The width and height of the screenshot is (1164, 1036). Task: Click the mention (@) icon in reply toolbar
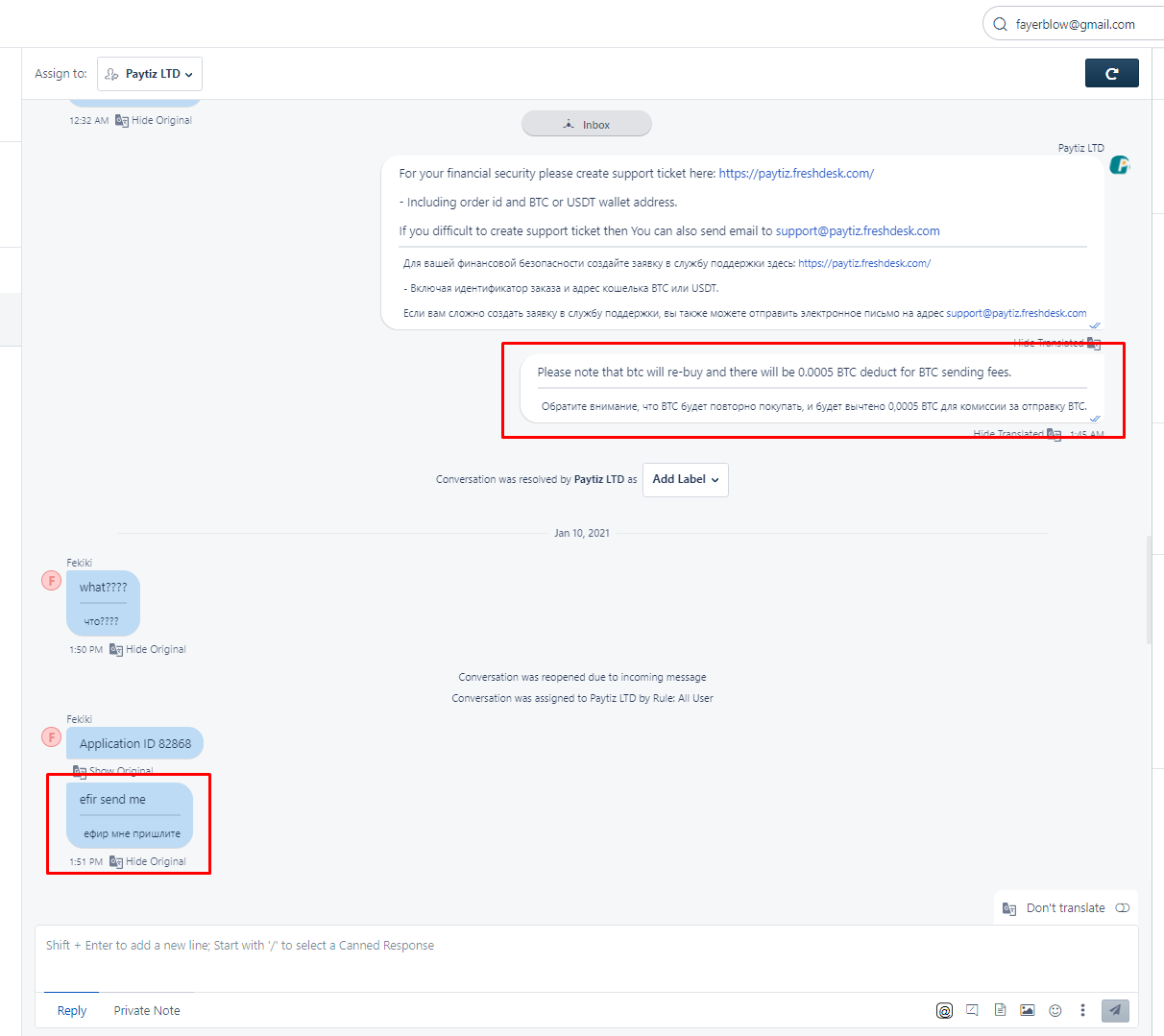point(944,1010)
